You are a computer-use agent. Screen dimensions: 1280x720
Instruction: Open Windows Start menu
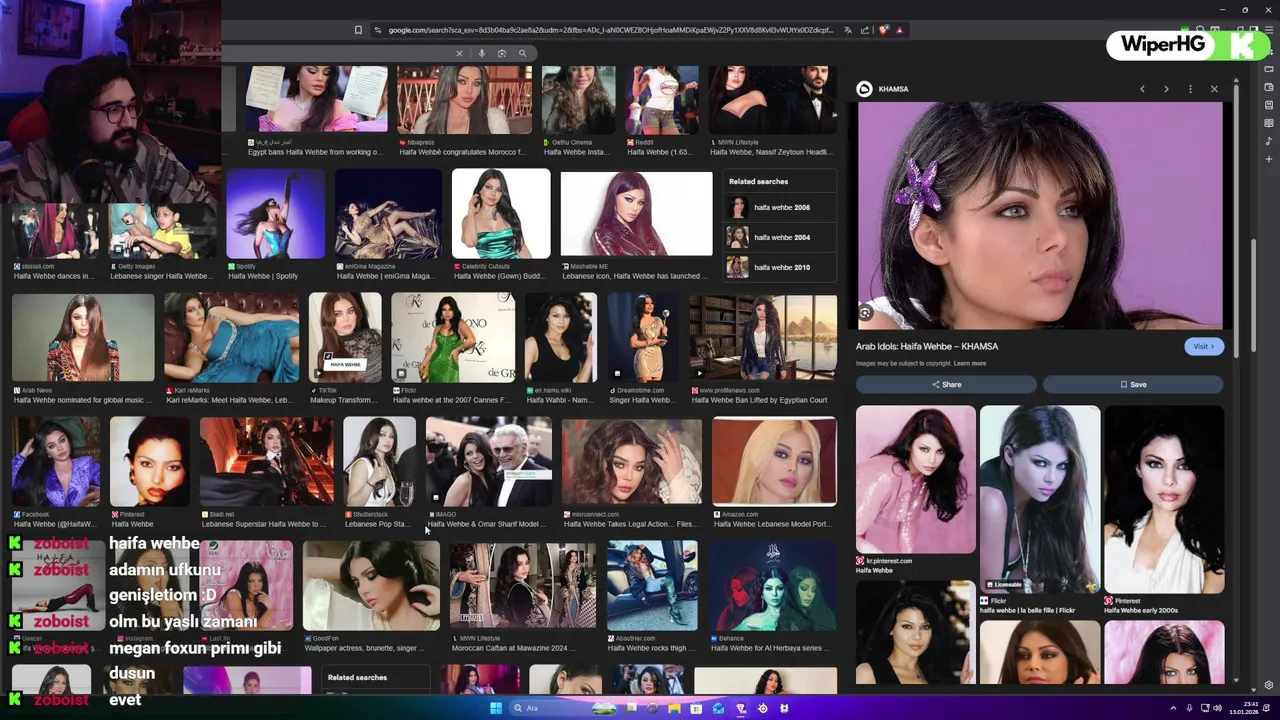click(x=495, y=708)
